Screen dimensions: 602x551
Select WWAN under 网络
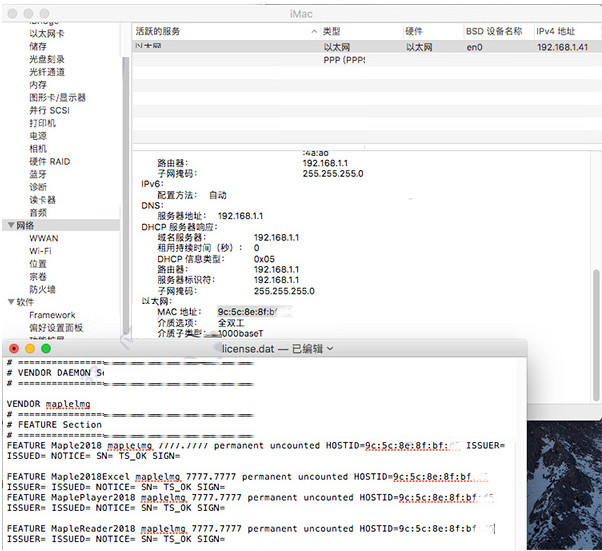pyautogui.click(x=44, y=238)
